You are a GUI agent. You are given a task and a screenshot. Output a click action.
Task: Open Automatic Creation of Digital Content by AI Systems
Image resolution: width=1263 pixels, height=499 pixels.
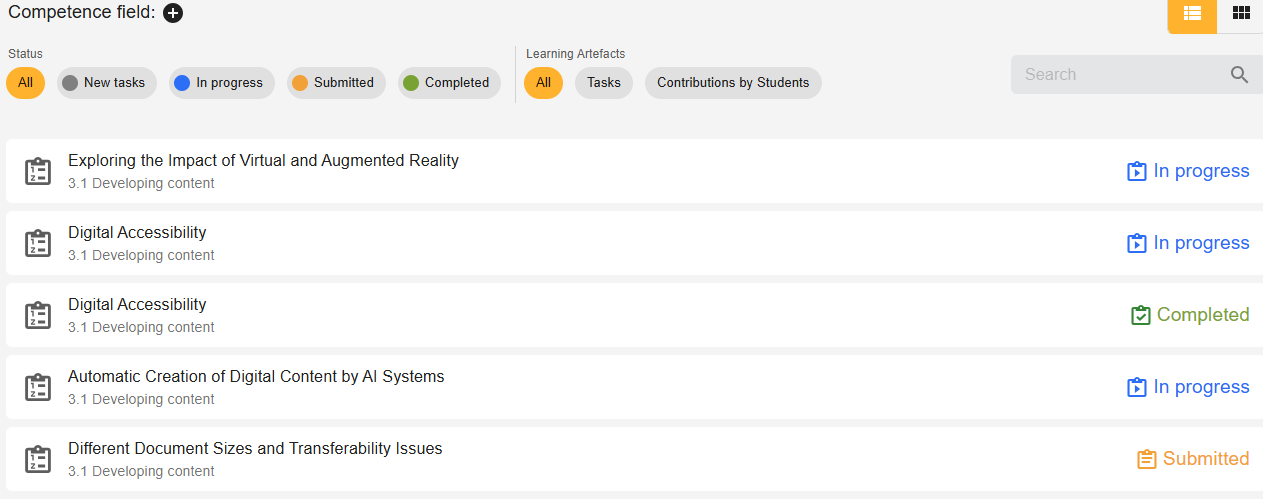pyautogui.click(x=256, y=377)
